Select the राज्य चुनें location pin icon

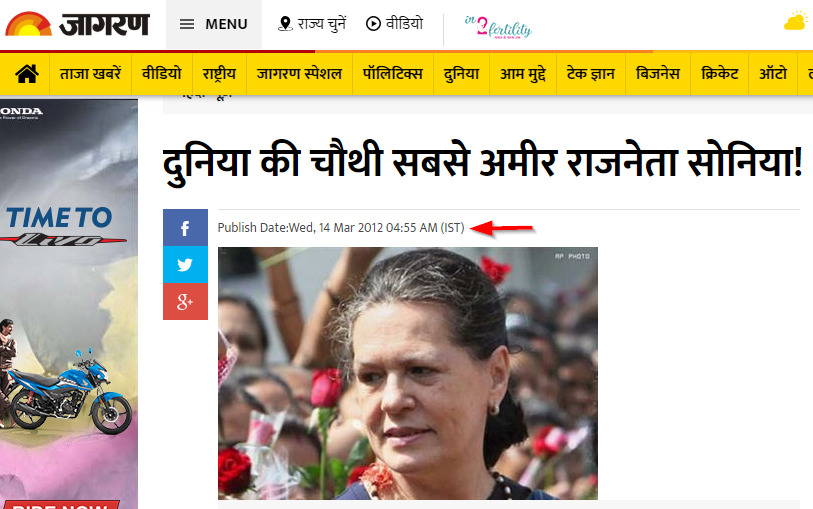click(285, 24)
